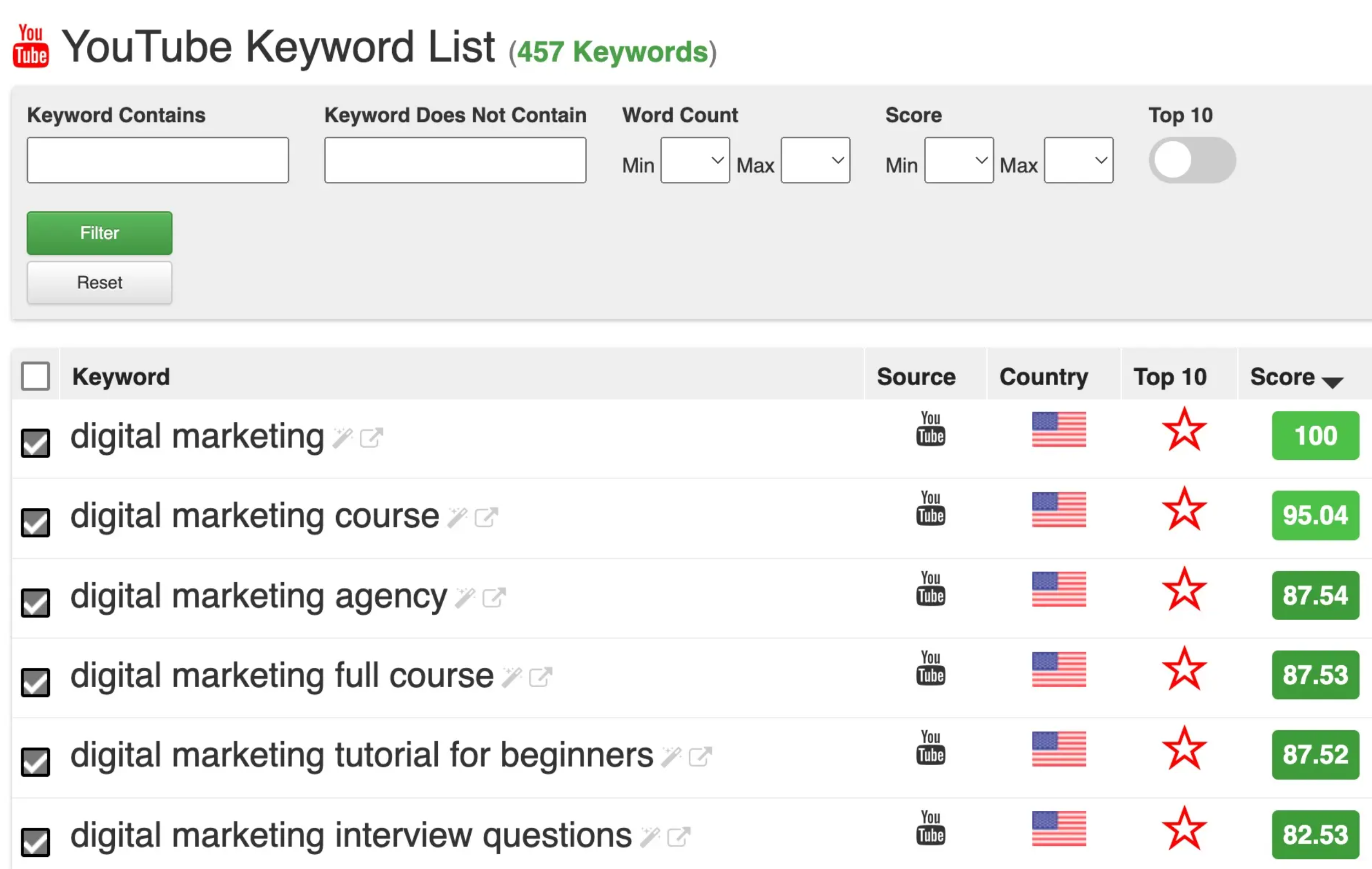This screenshot has height=869, width=1372.
Task: Open the Word Count Min dropdown
Action: tap(695, 160)
